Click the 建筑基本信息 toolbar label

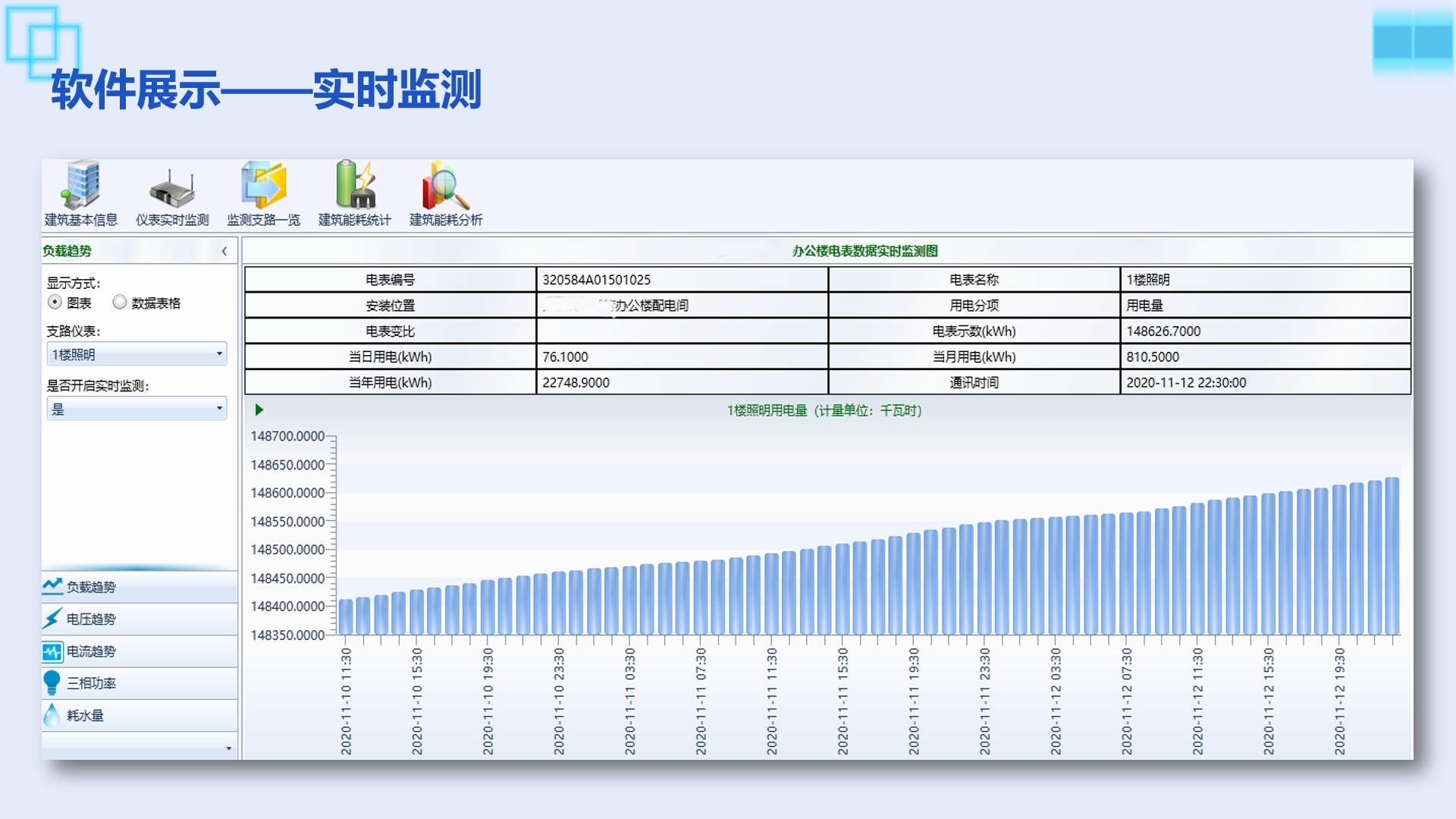[x=81, y=220]
